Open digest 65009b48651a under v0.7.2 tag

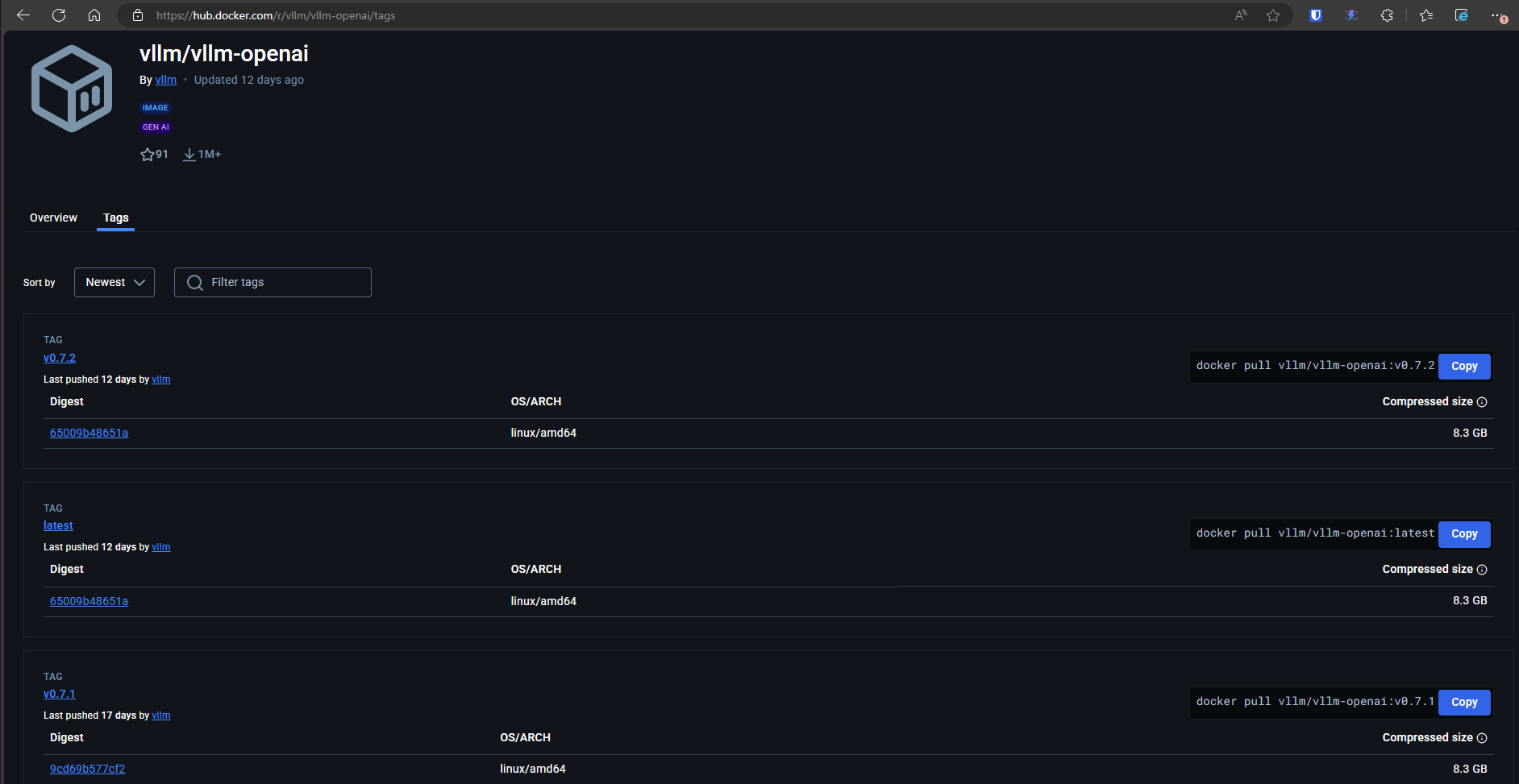[89, 433]
